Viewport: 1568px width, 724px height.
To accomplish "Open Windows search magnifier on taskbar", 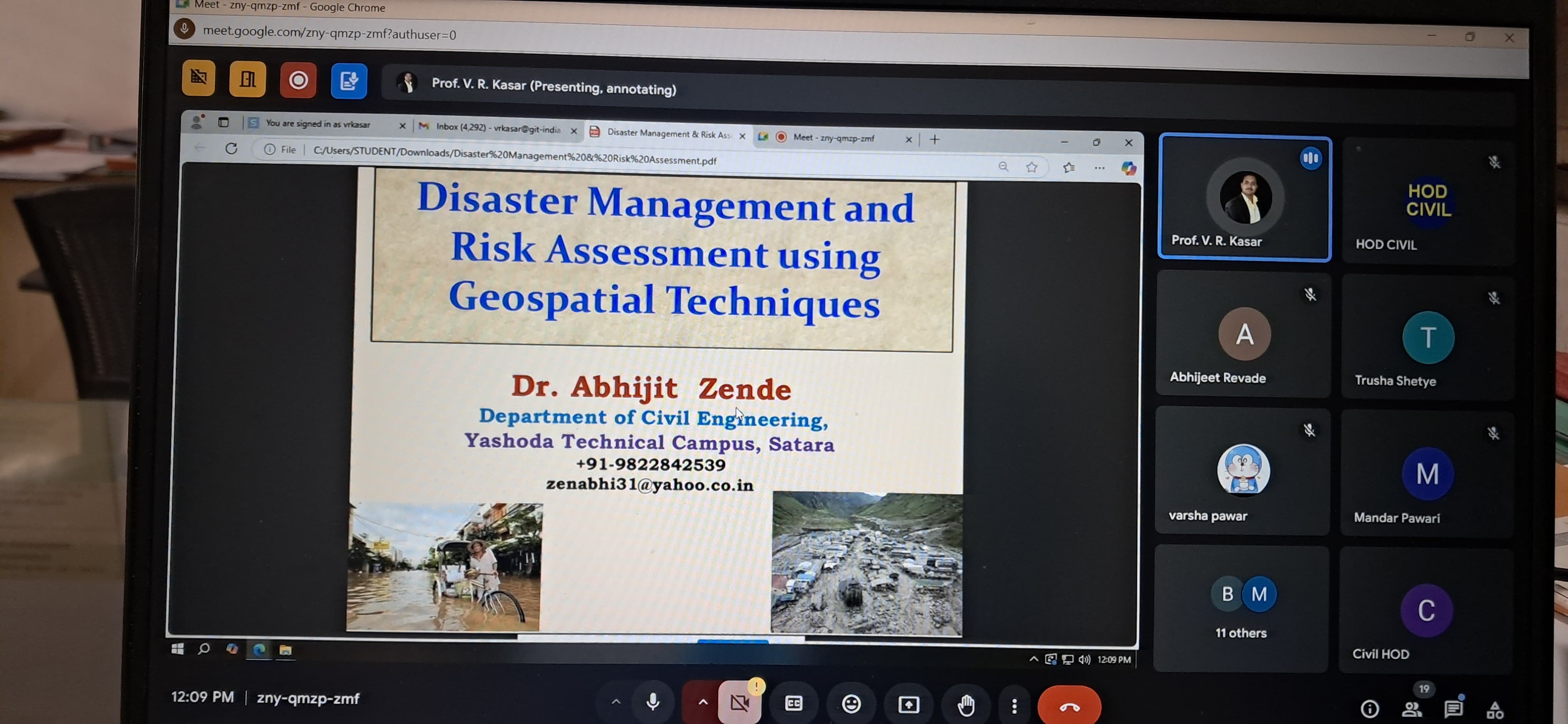I will click(204, 649).
